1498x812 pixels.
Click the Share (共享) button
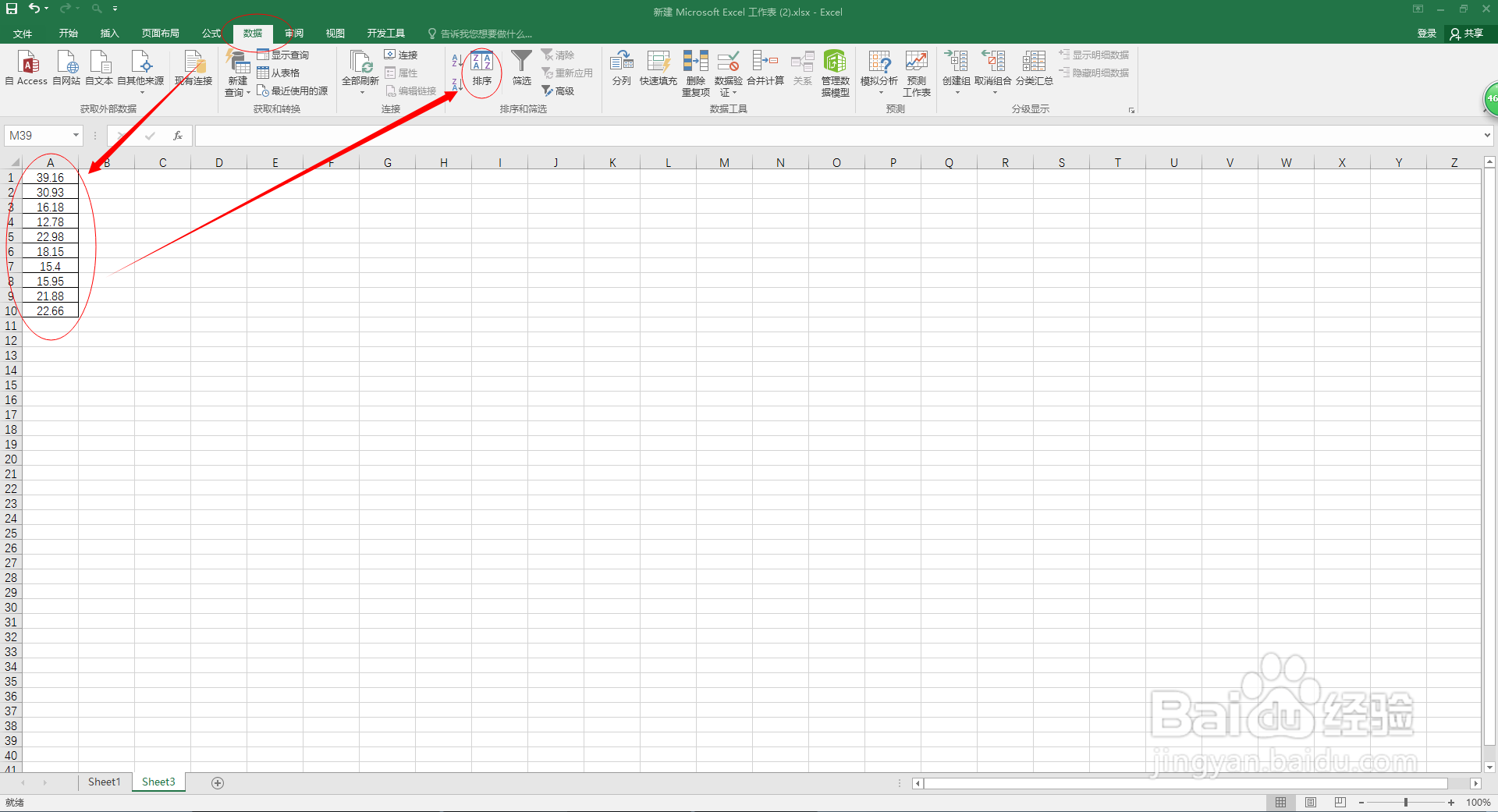point(1467,34)
